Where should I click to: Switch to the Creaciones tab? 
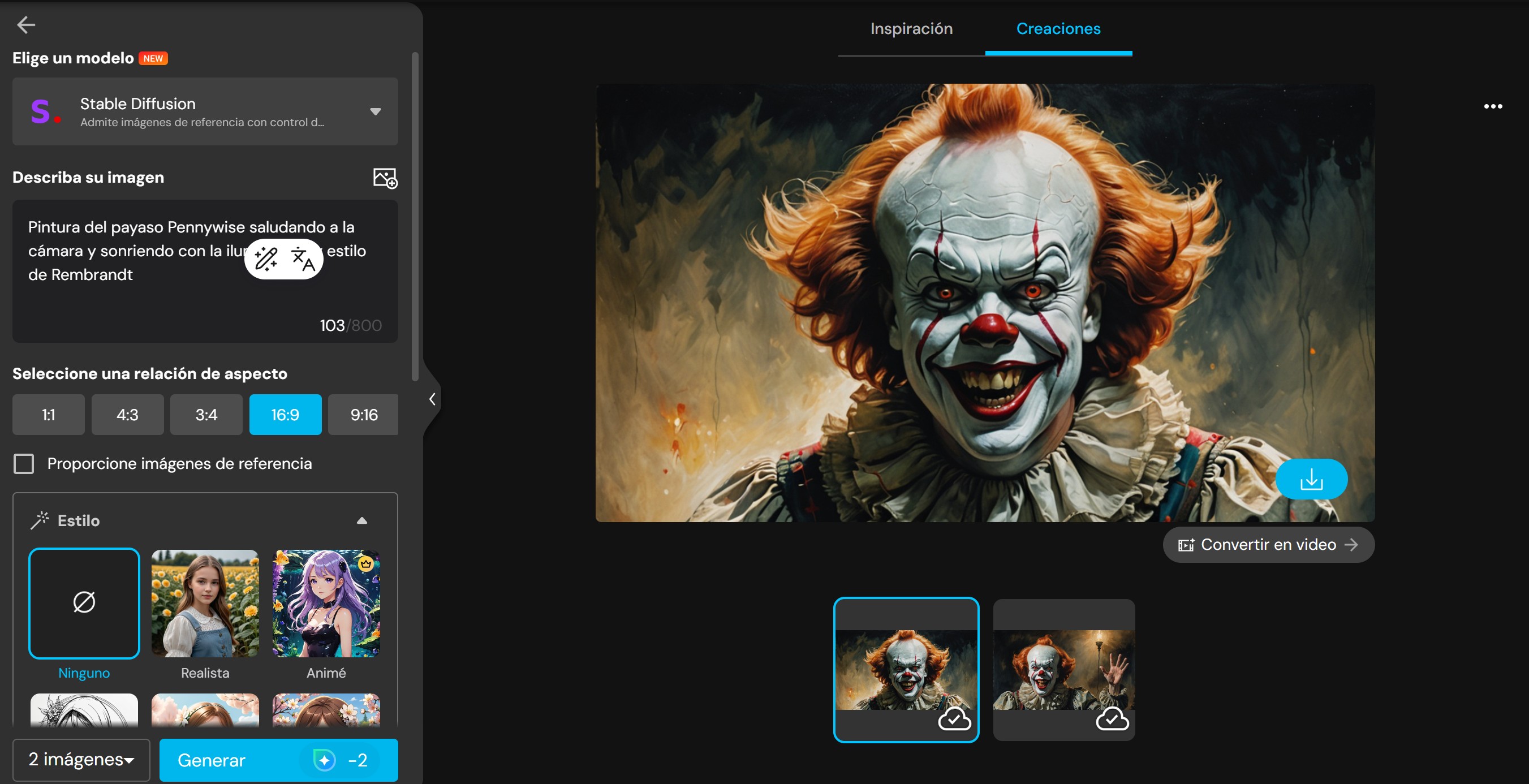tap(1058, 28)
